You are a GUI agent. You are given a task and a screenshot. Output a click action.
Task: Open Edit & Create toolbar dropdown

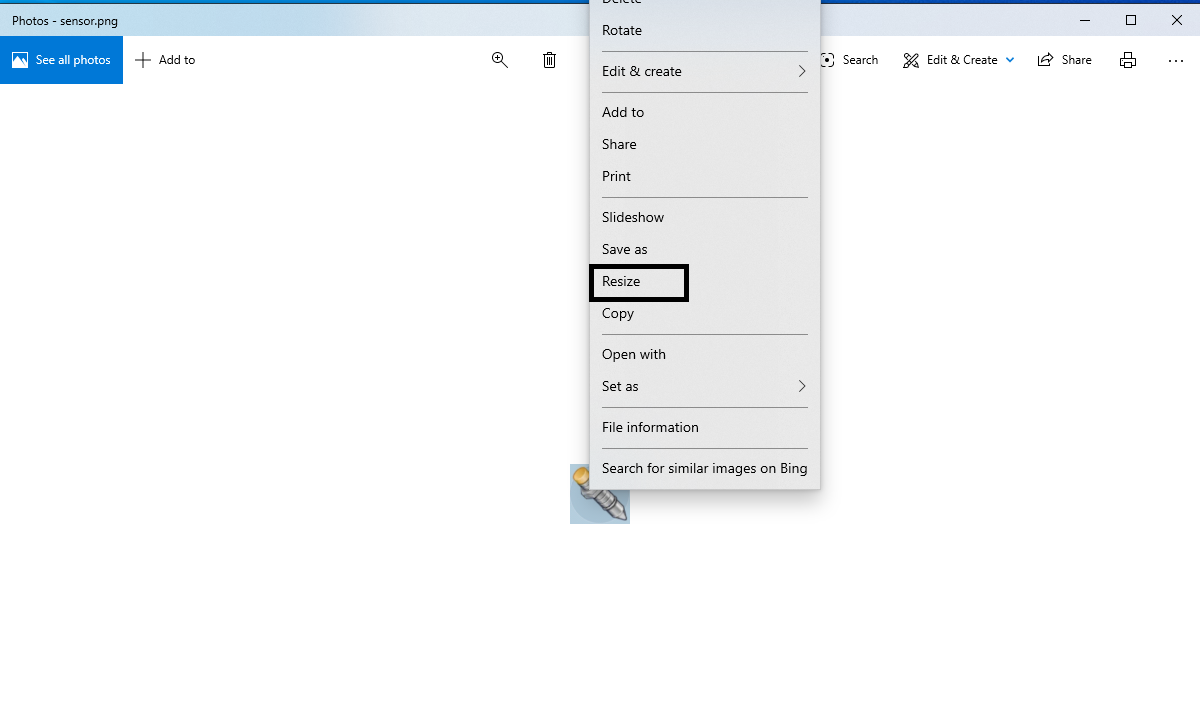958,60
